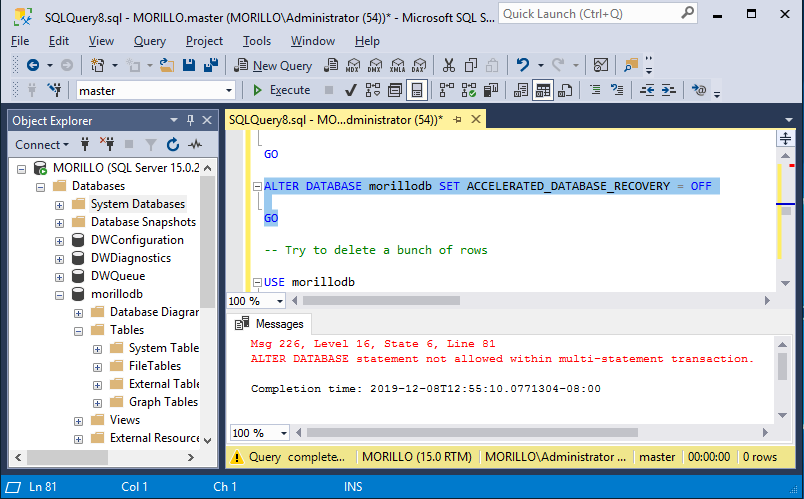
Task: Display the Estimated Execution Plan
Action: (x=373, y=91)
